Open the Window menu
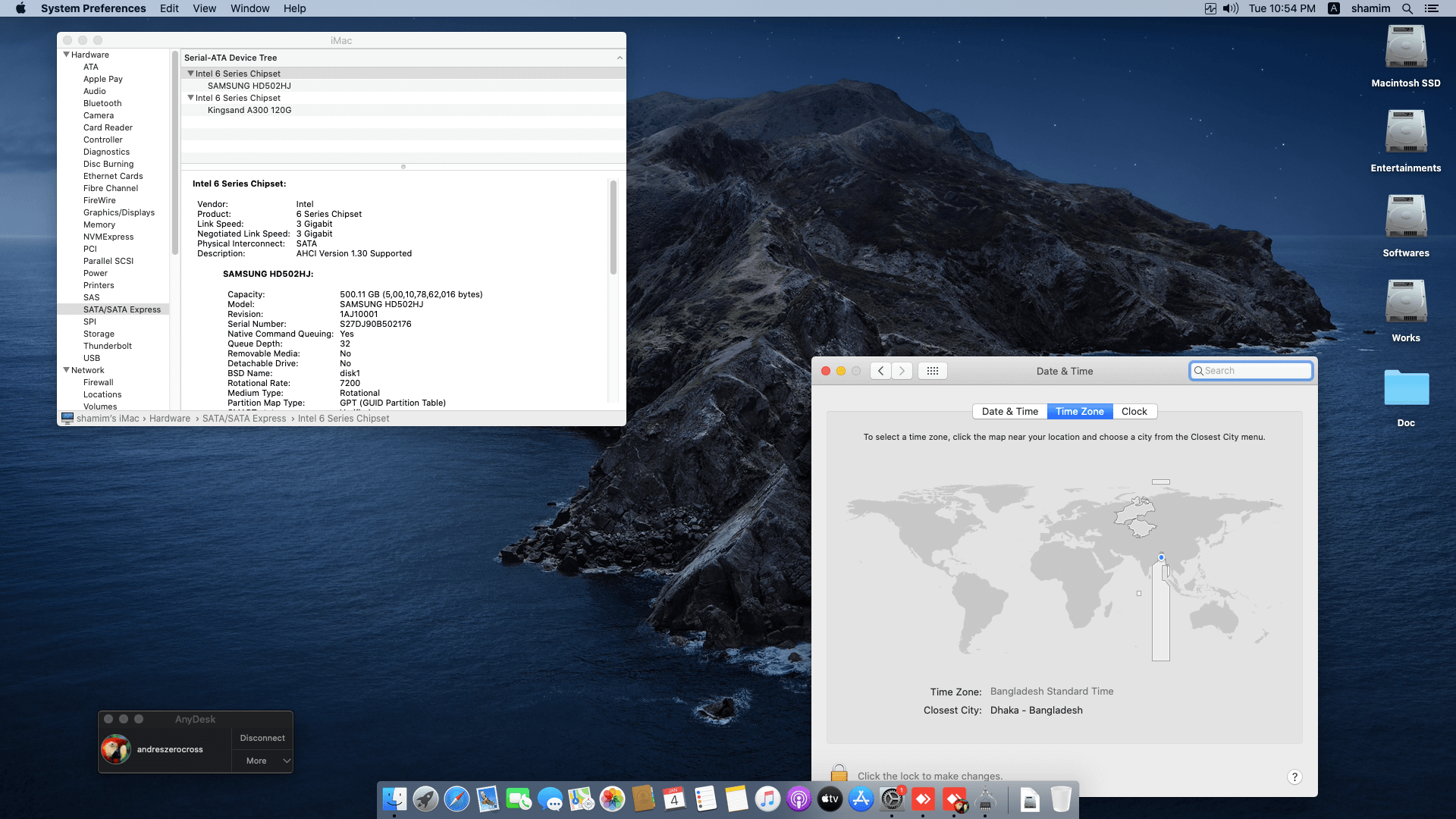Image resolution: width=1456 pixels, height=819 pixels. point(249,8)
